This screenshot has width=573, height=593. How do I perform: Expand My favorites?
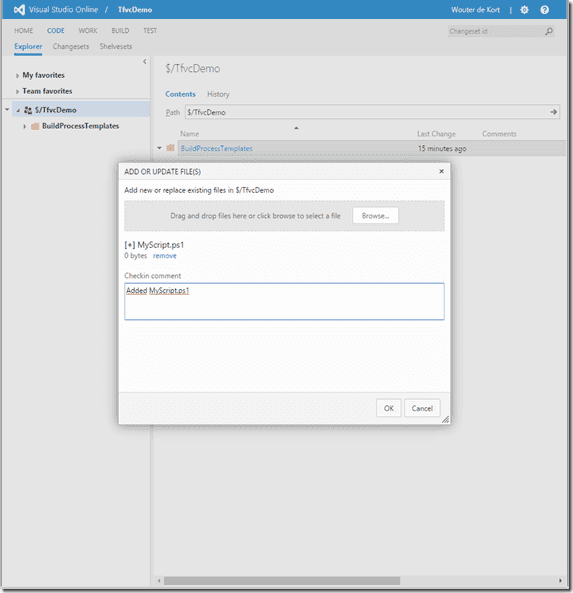click(17, 76)
